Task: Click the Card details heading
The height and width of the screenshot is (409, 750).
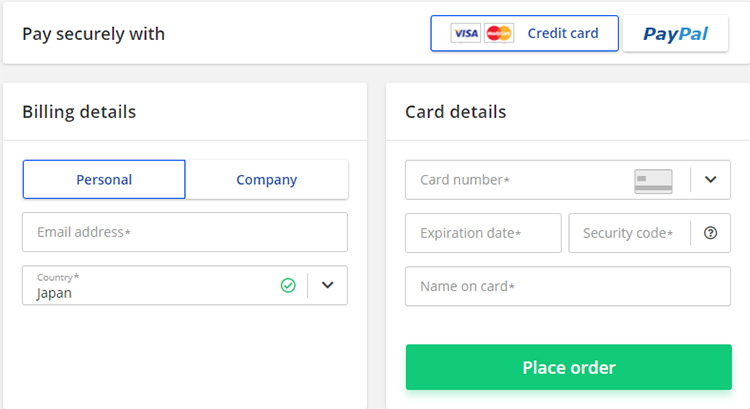Action: (455, 112)
